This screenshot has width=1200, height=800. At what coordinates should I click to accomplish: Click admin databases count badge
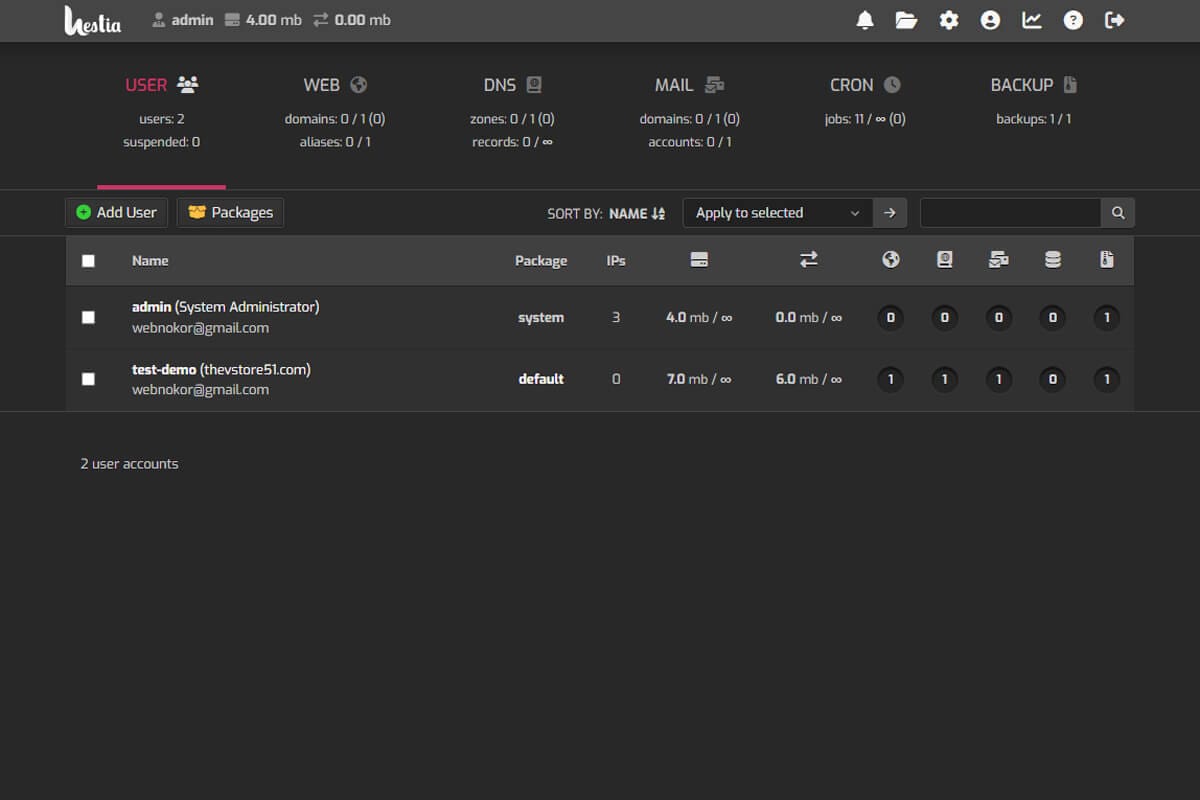tap(1052, 318)
